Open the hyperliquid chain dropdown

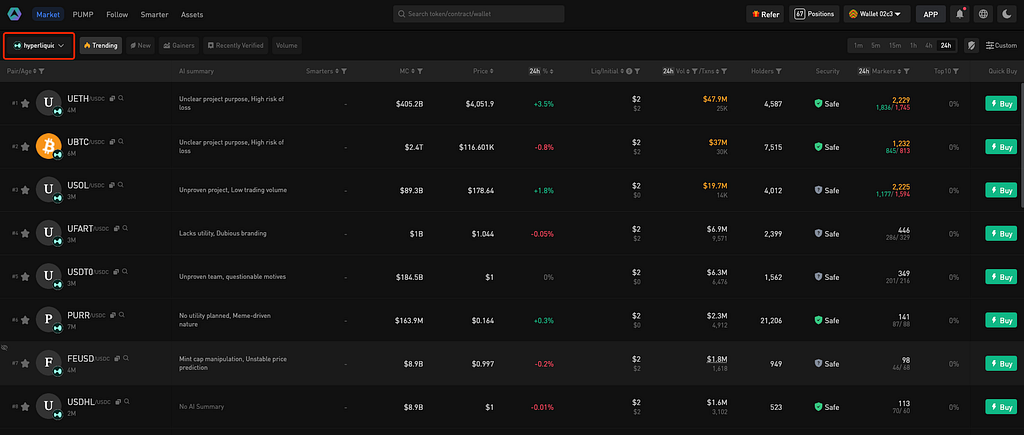[x=39, y=46]
